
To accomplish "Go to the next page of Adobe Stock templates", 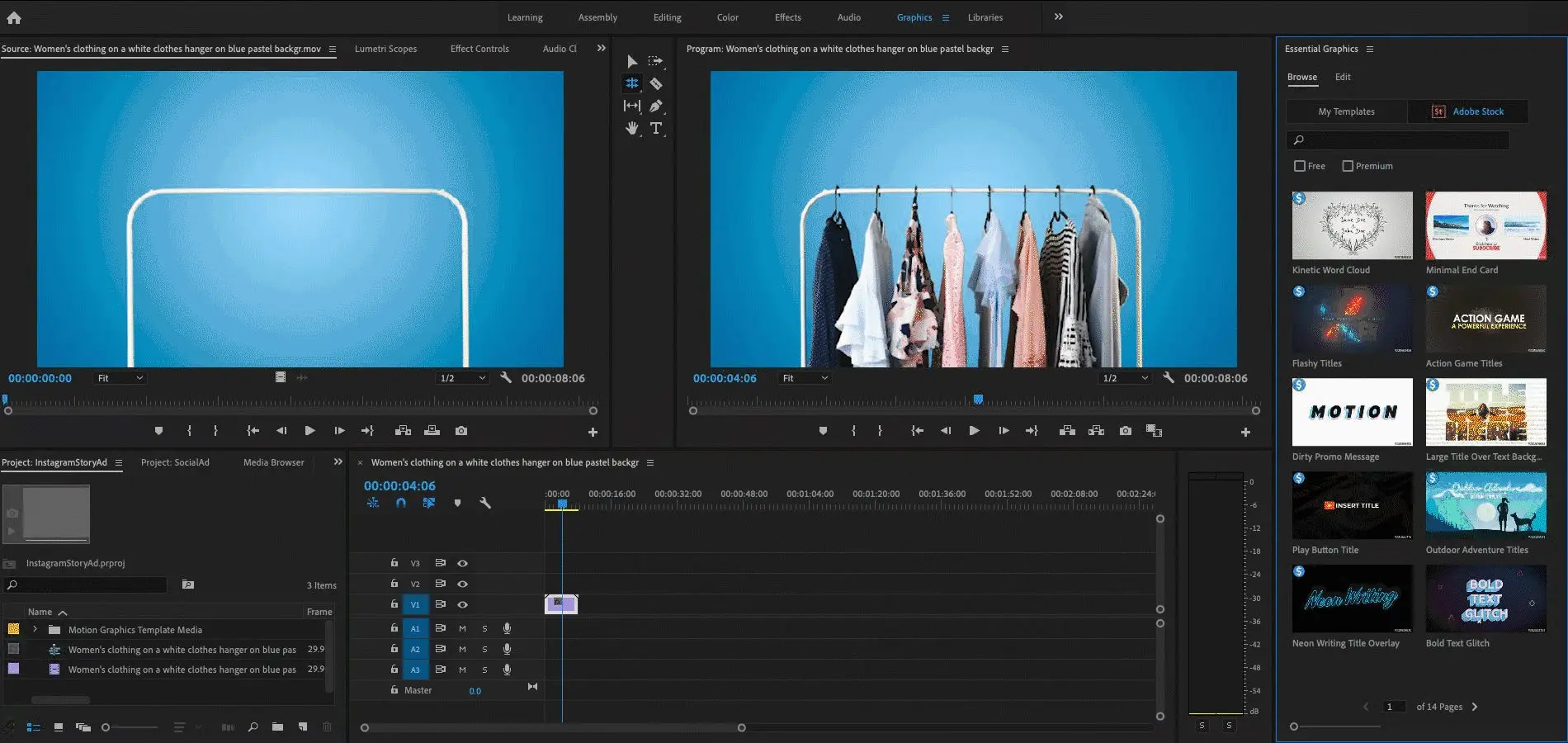I will pyautogui.click(x=1474, y=707).
